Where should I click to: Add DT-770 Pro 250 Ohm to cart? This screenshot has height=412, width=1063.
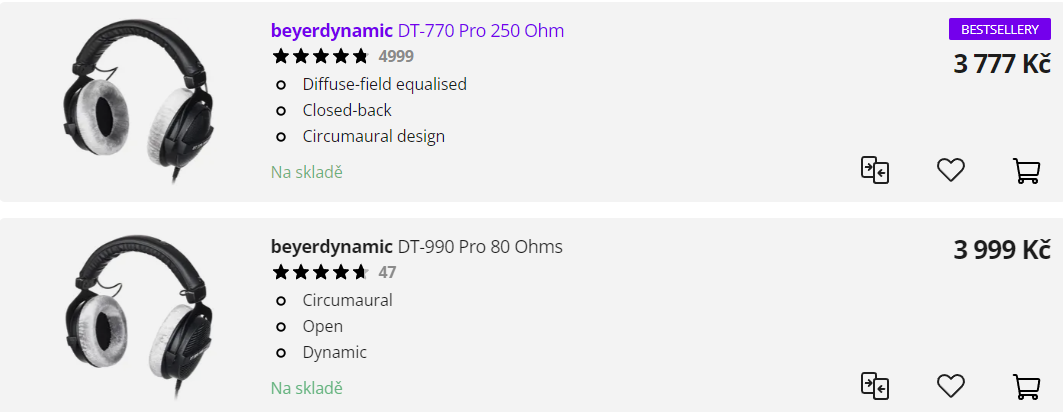click(1026, 170)
